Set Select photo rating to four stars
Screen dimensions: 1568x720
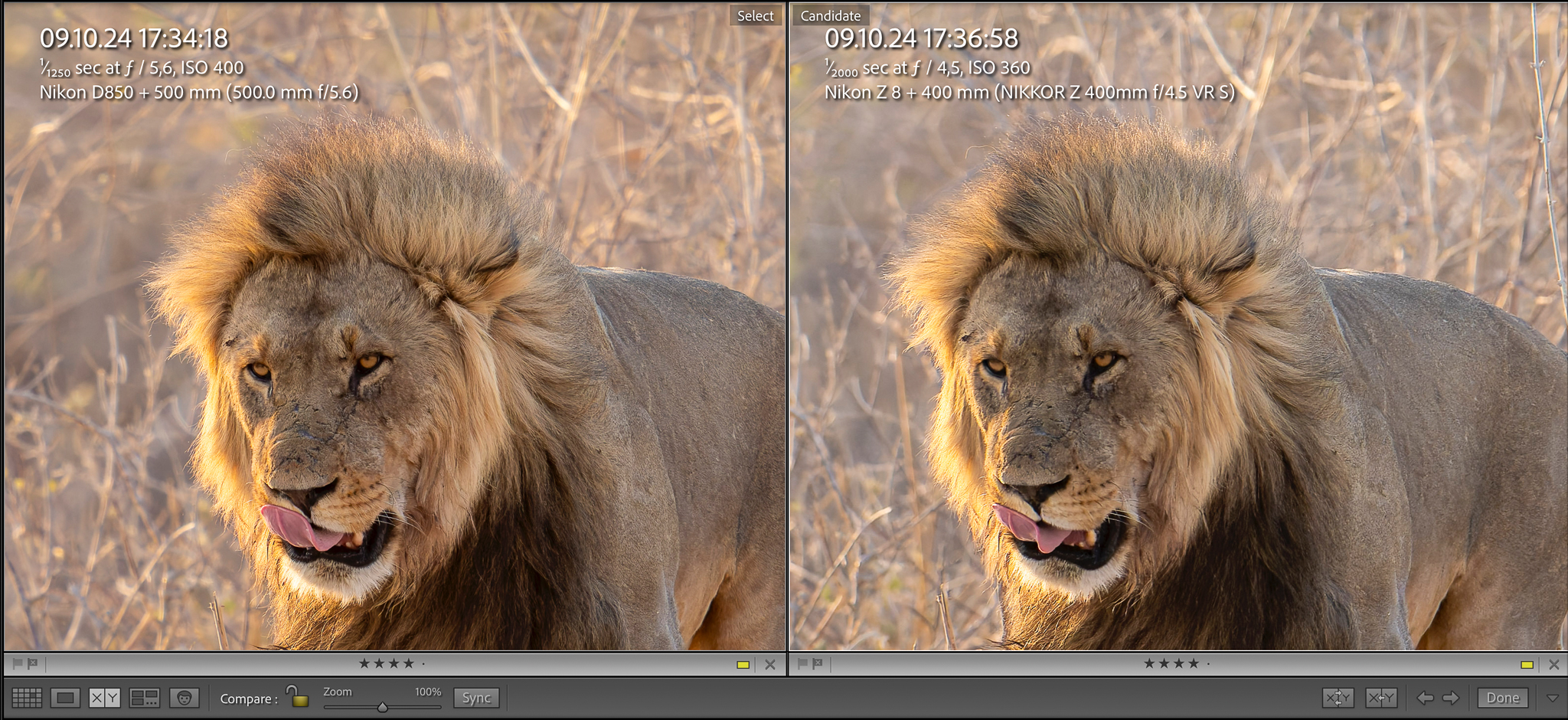pos(408,663)
